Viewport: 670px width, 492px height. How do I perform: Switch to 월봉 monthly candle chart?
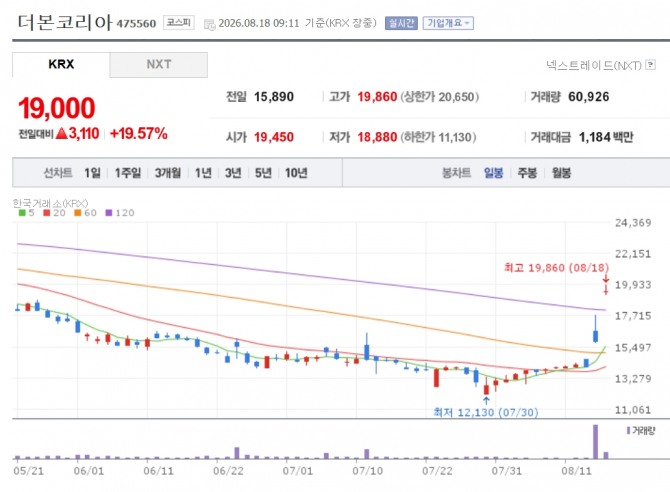point(561,173)
